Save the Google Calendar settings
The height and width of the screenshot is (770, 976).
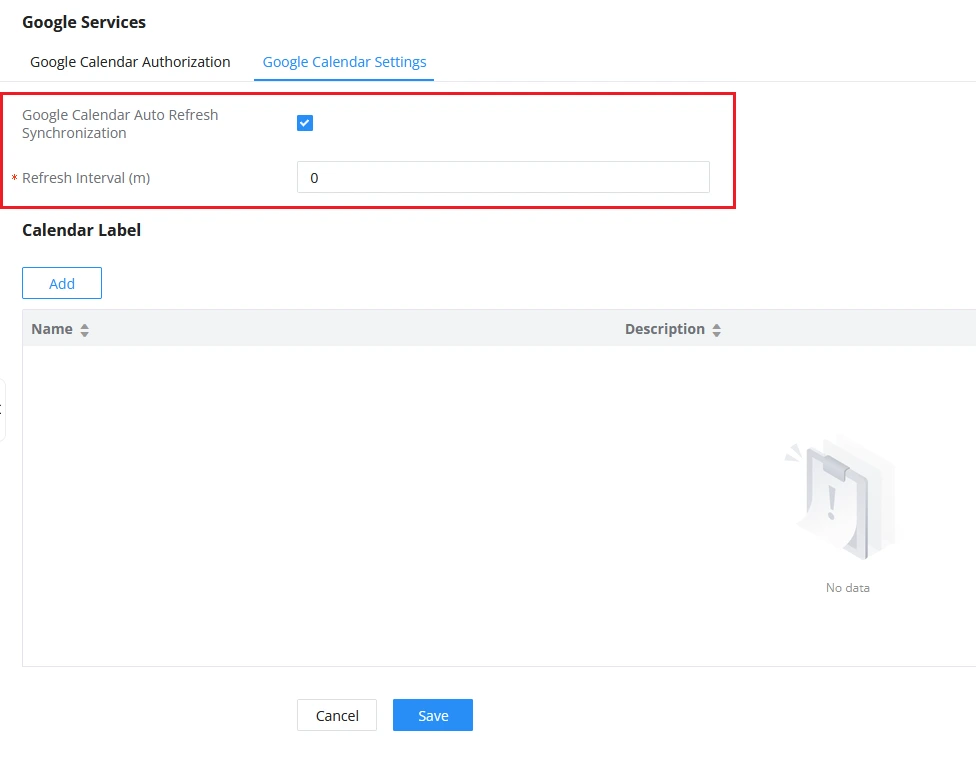(x=433, y=715)
